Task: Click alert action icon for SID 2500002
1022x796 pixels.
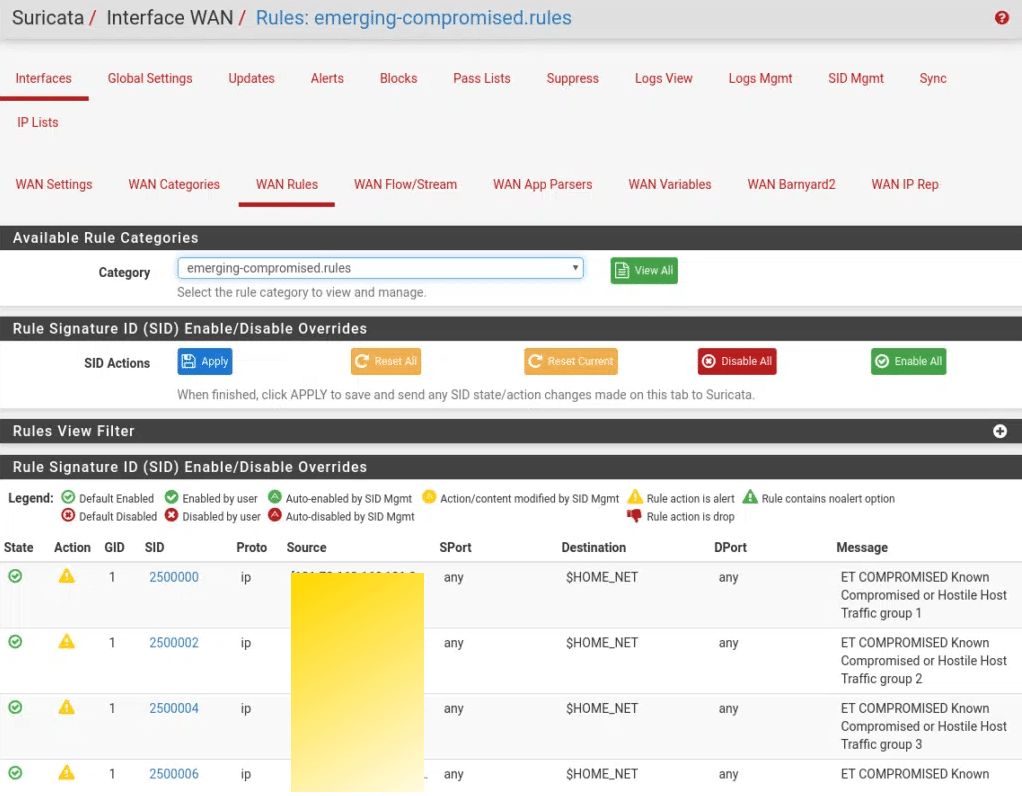Action: 67,642
